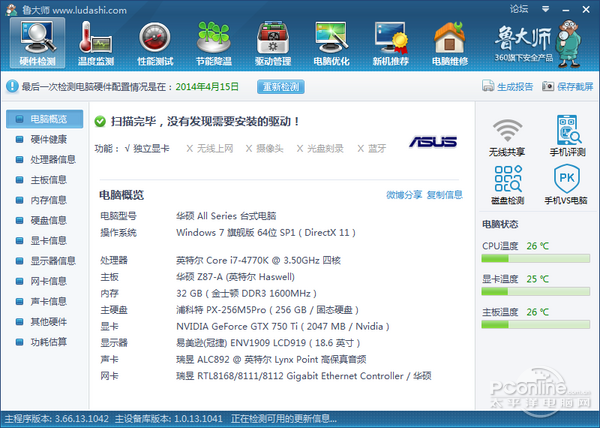
Task: Open the 驱动管理 driver box icon
Action: (x=273, y=43)
